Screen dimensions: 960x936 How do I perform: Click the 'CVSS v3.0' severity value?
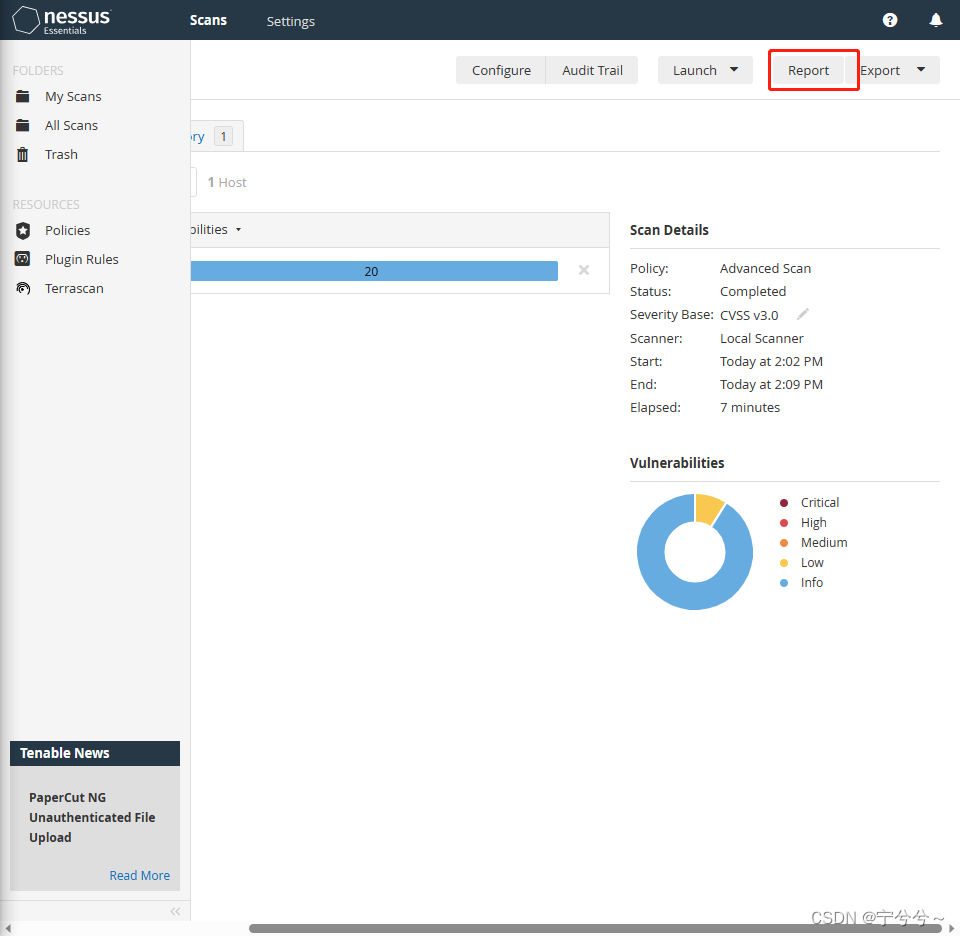pyautogui.click(x=749, y=315)
